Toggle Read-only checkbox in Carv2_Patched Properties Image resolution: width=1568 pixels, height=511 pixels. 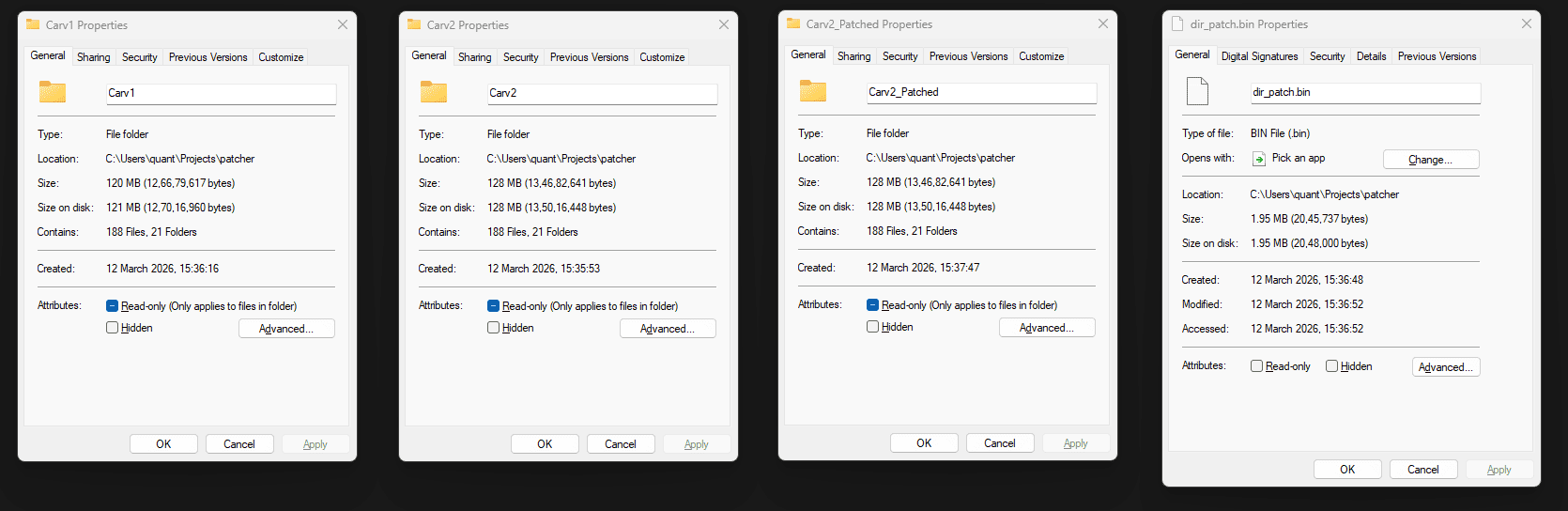pos(872,305)
